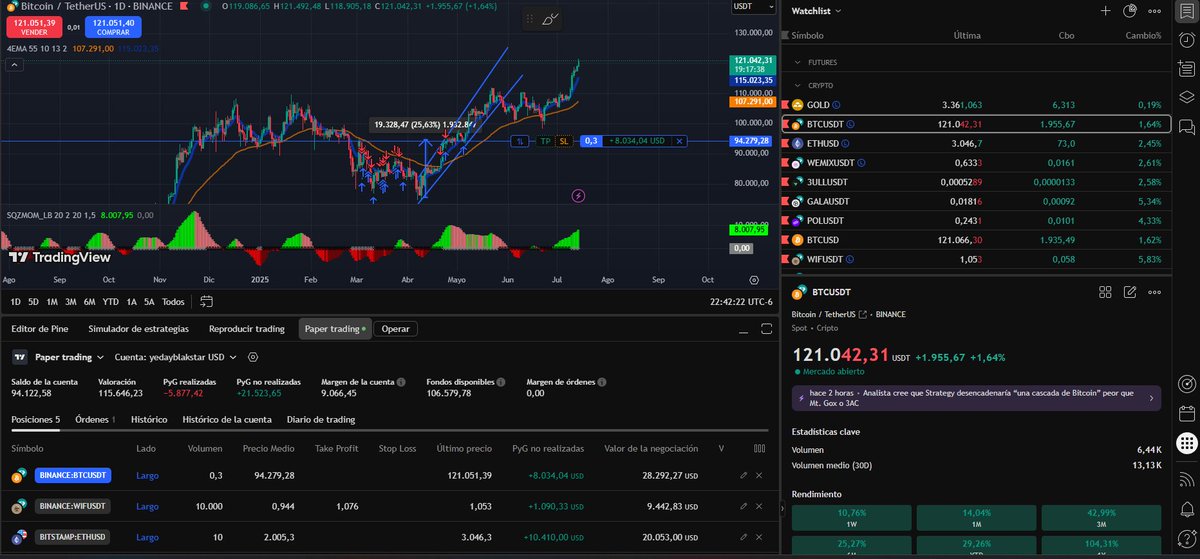Screen dimensions: 1200x559
Task: Open the apps grid icon in right sidebar
Action: coord(1186,442)
